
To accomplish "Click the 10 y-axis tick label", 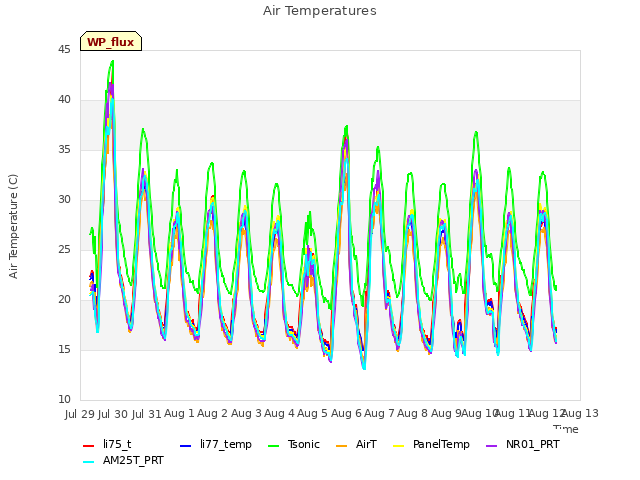I will point(64,400).
